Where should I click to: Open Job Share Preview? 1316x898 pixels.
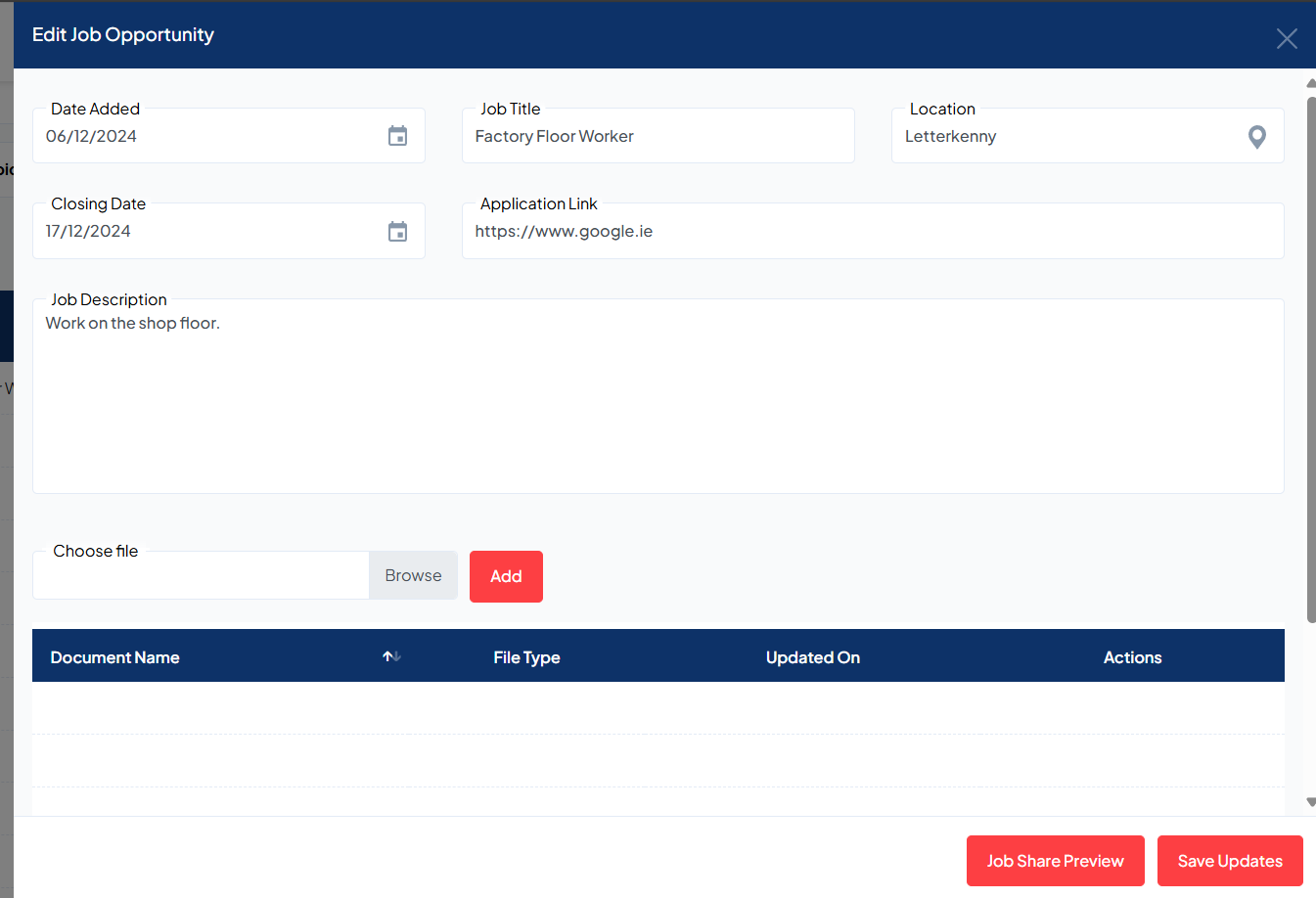coord(1056,861)
